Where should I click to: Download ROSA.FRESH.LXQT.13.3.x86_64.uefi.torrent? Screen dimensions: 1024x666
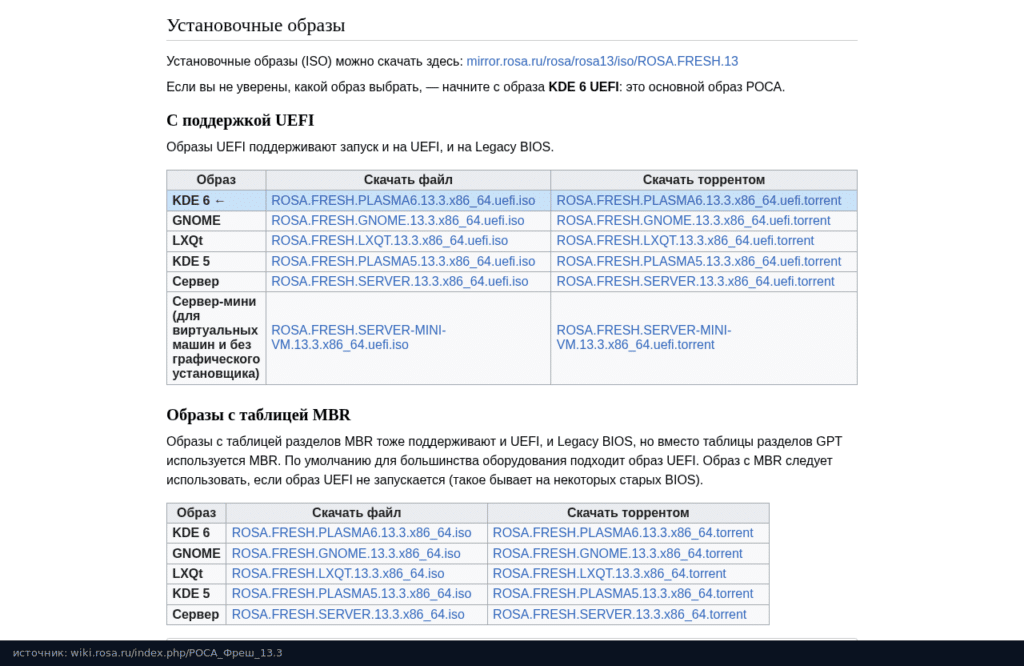pyautogui.click(x=685, y=241)
